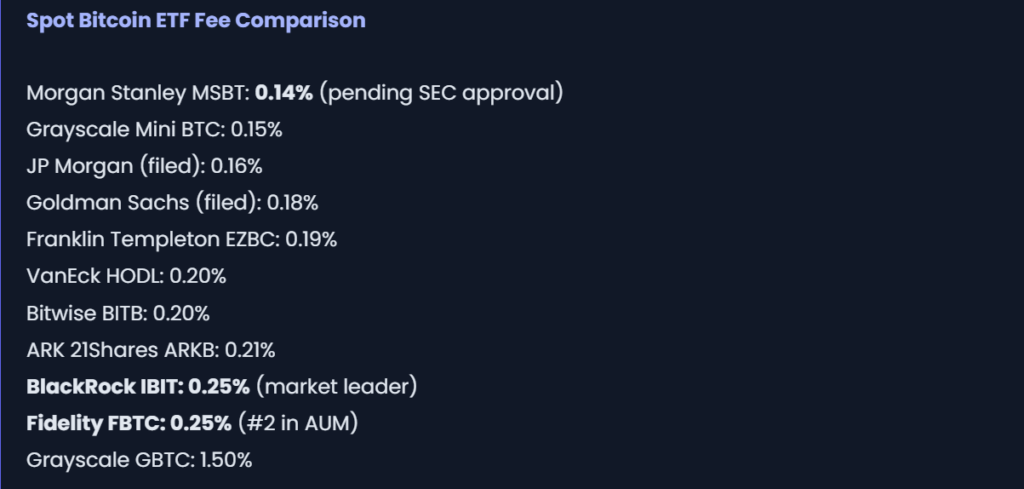The image size is (1024, 489).
Task: Select the Grayscale GBTC label
Action: [x=112, y=460]
